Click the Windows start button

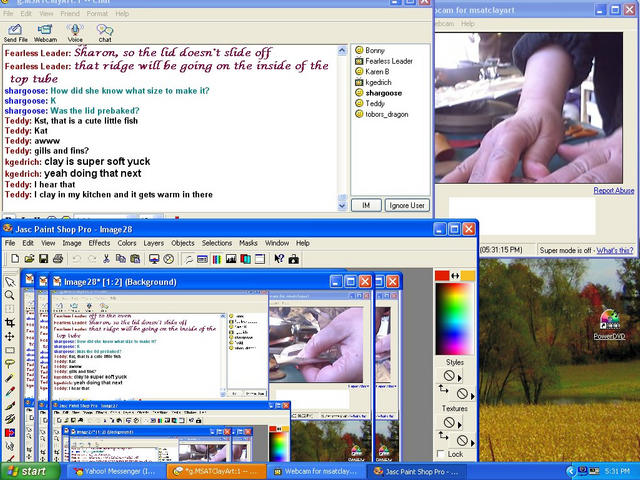[x=29, y=471]
